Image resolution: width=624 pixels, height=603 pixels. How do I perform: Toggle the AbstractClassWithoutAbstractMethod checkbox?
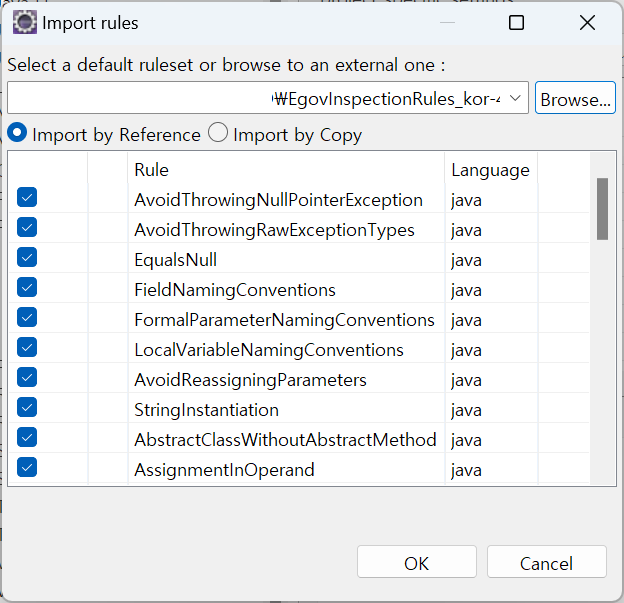28,438
